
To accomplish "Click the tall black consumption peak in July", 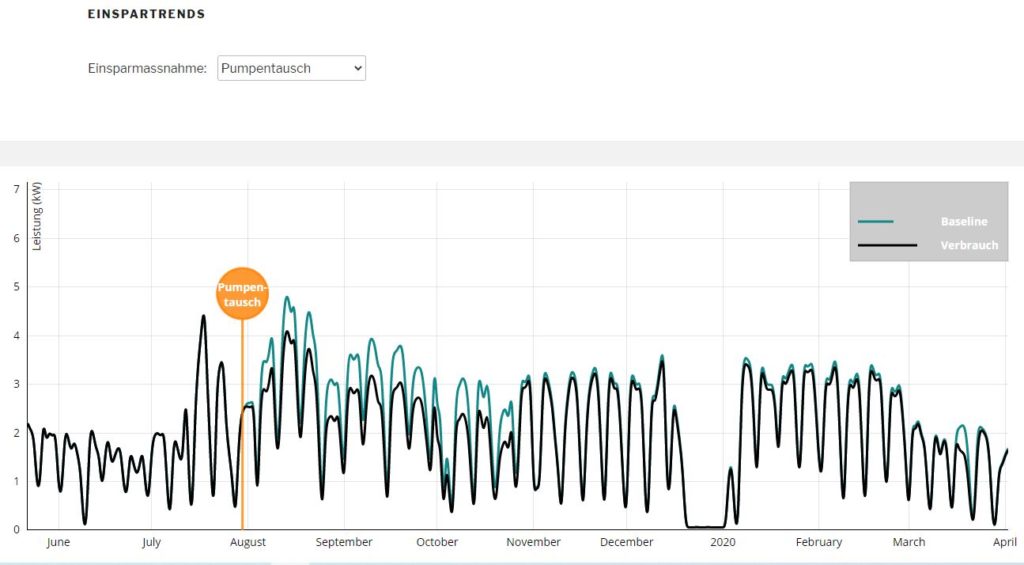I will point(203,317).
